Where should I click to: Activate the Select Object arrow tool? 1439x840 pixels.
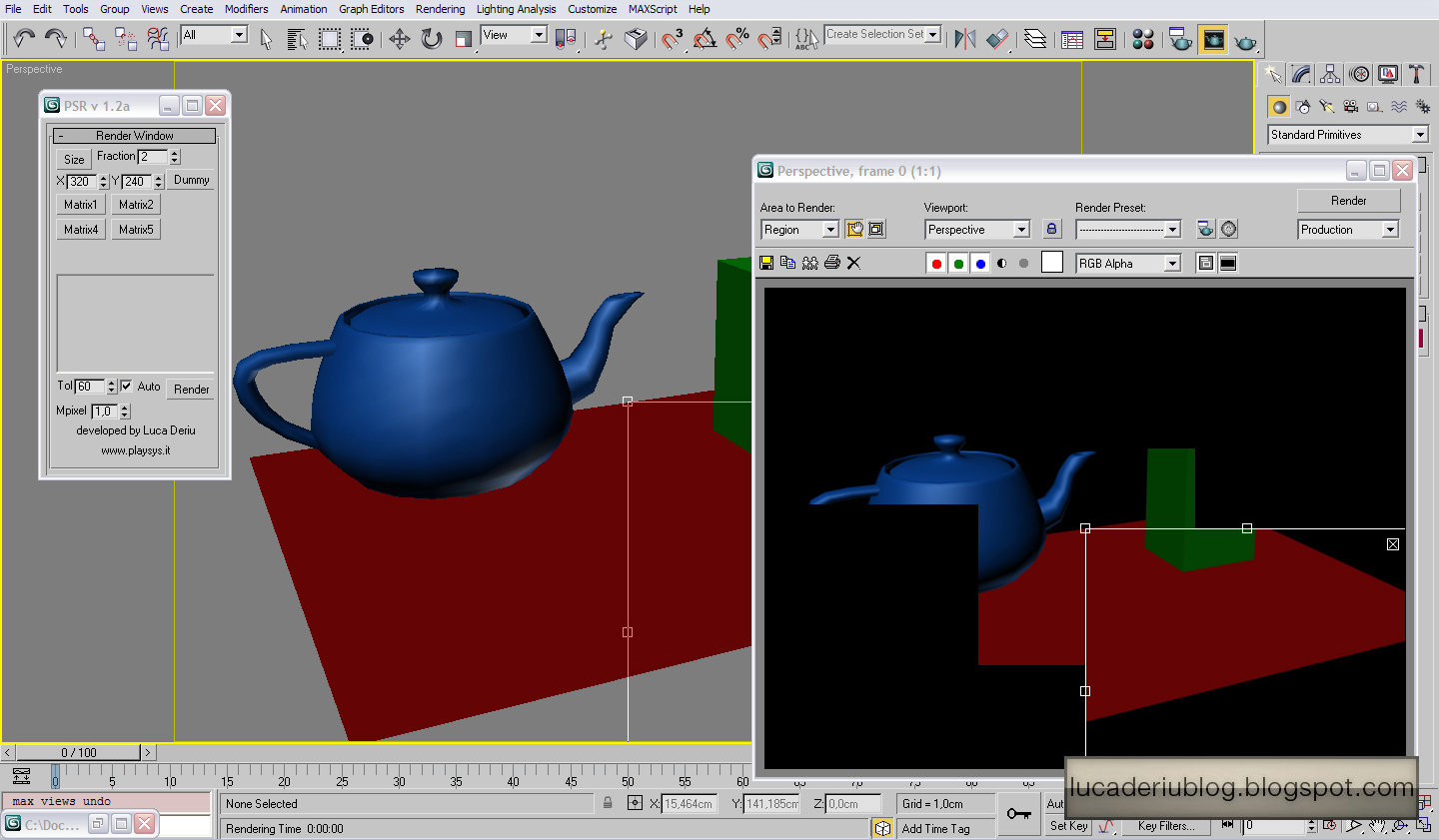click(x=266, y=39)
